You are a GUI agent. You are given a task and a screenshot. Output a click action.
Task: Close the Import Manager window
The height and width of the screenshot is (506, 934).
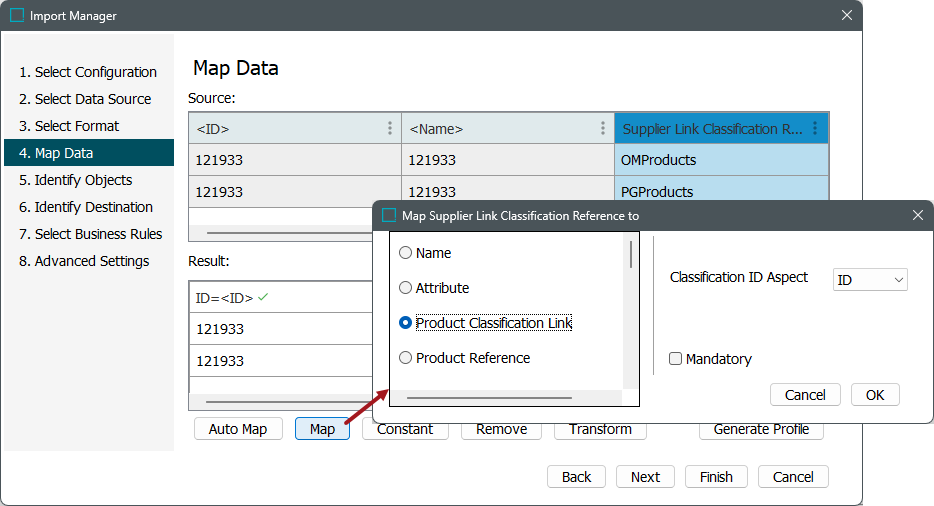click(846, 16)
